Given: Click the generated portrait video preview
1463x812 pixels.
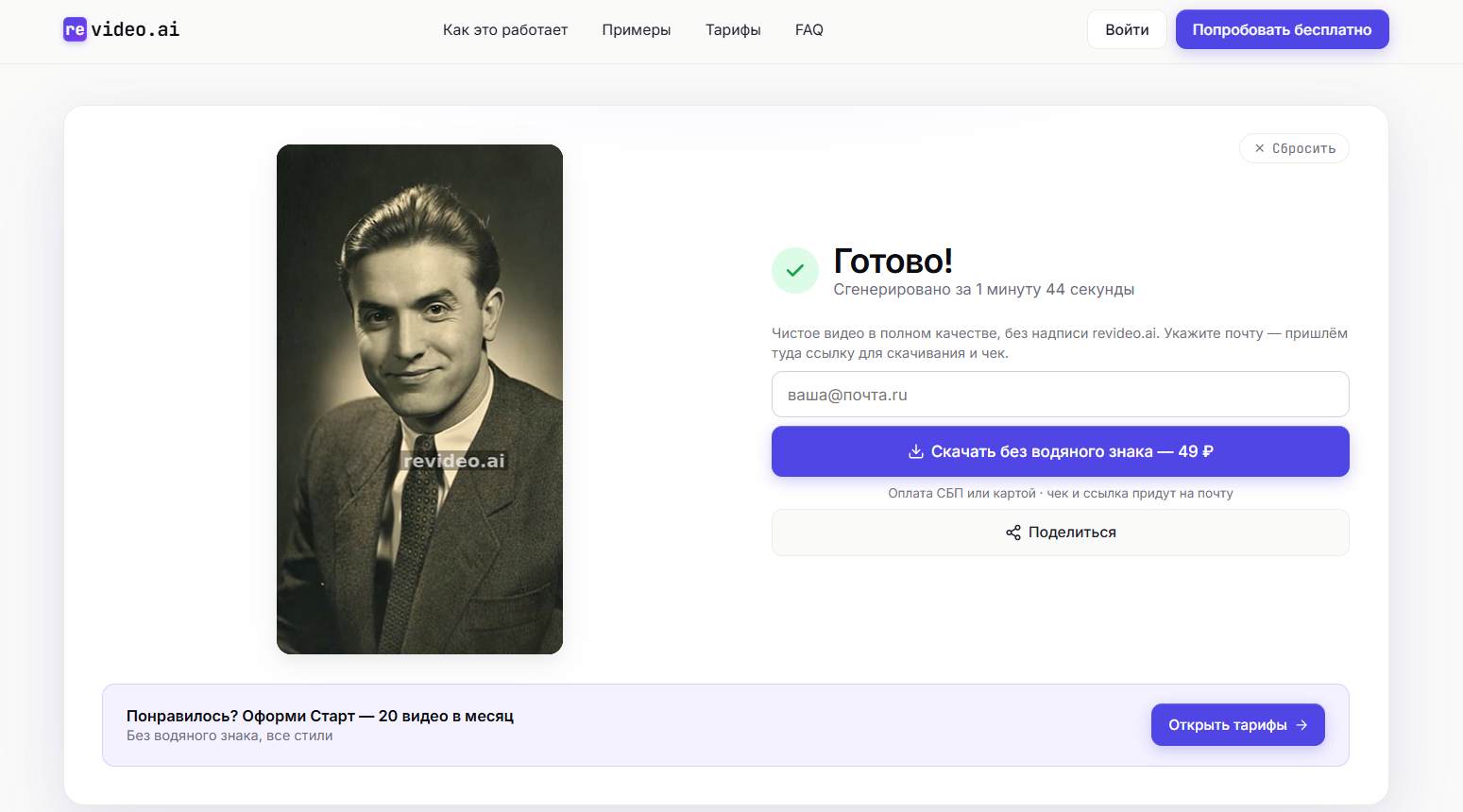Looking at the screenshot, I should point(419,399).
